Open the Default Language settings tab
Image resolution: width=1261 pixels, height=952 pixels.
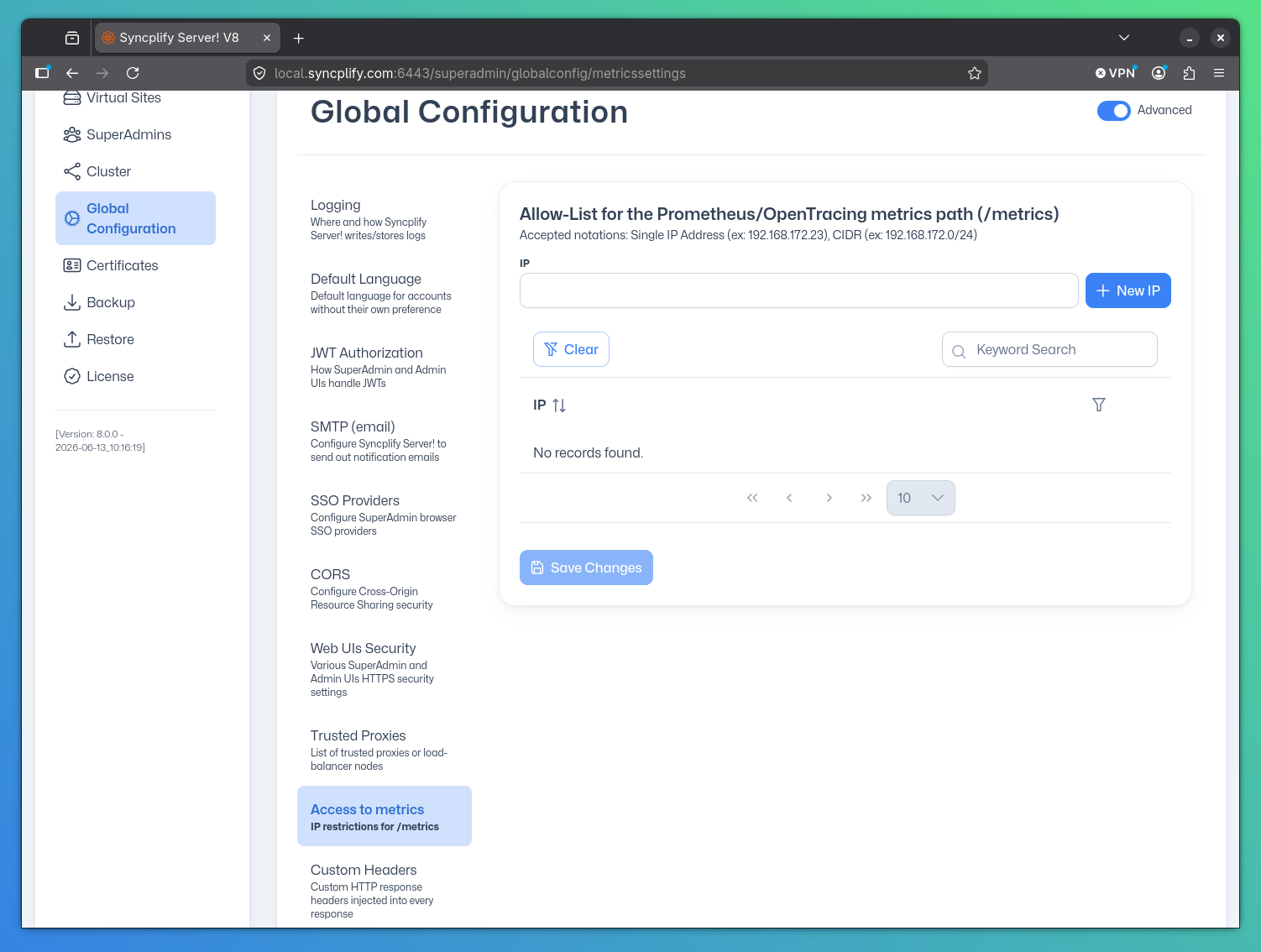(x=385, y=292)
